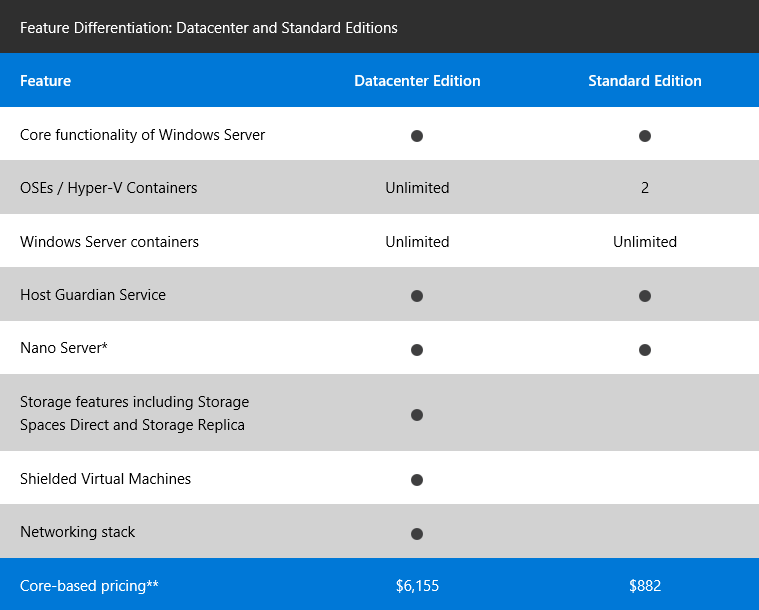Select 'Networking stack' row label
Screen dimensions: 759x610
coord(77,532)
